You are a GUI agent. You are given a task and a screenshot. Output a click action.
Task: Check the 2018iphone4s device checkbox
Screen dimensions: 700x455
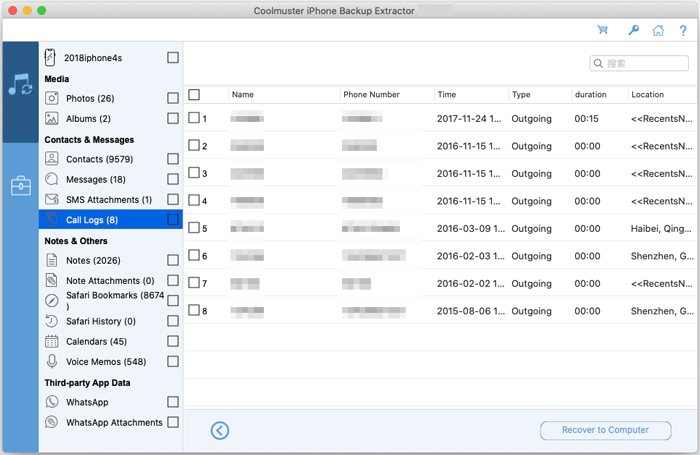(173, 58)
